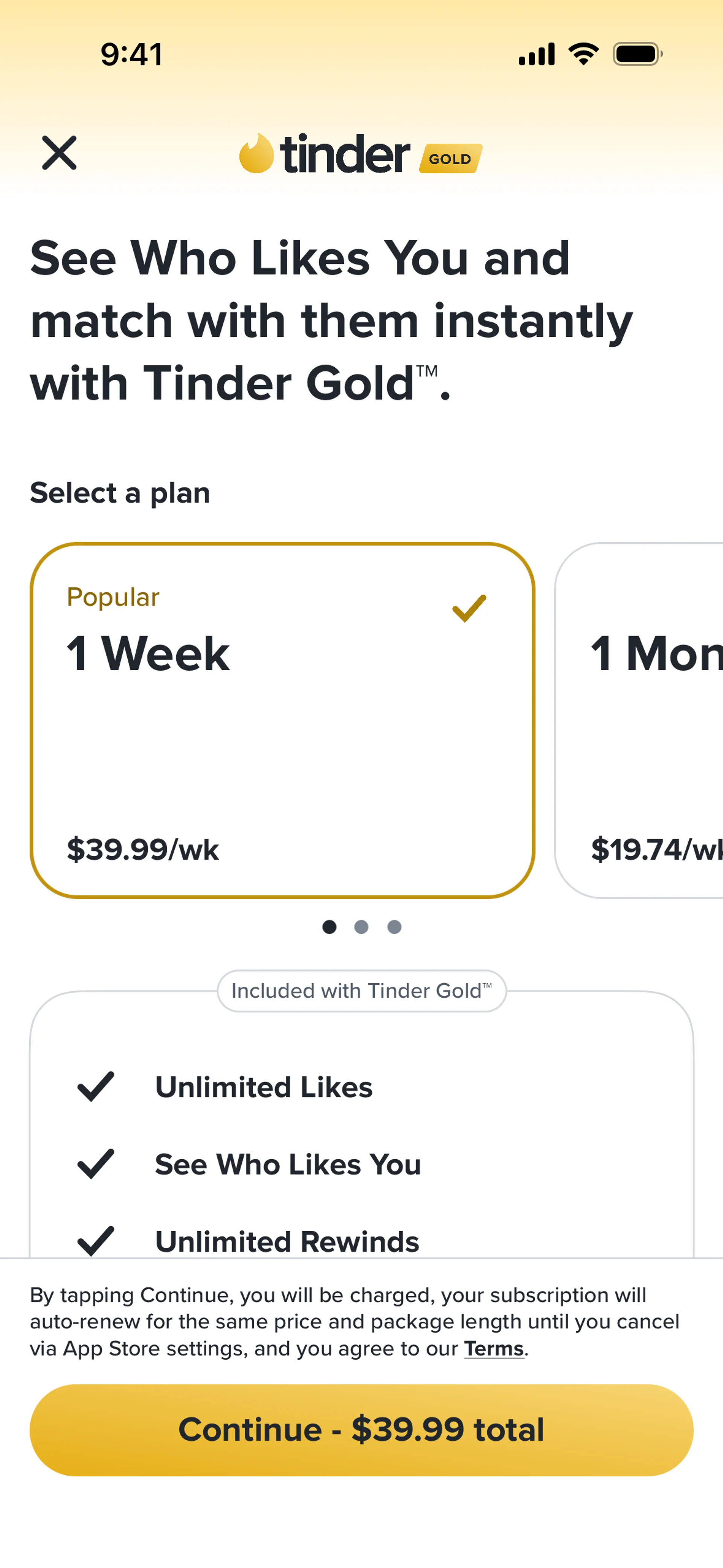The image size is (723, 1568).
Task: Tap the Unlimited Likes feature text
Action: [264, 1087]
